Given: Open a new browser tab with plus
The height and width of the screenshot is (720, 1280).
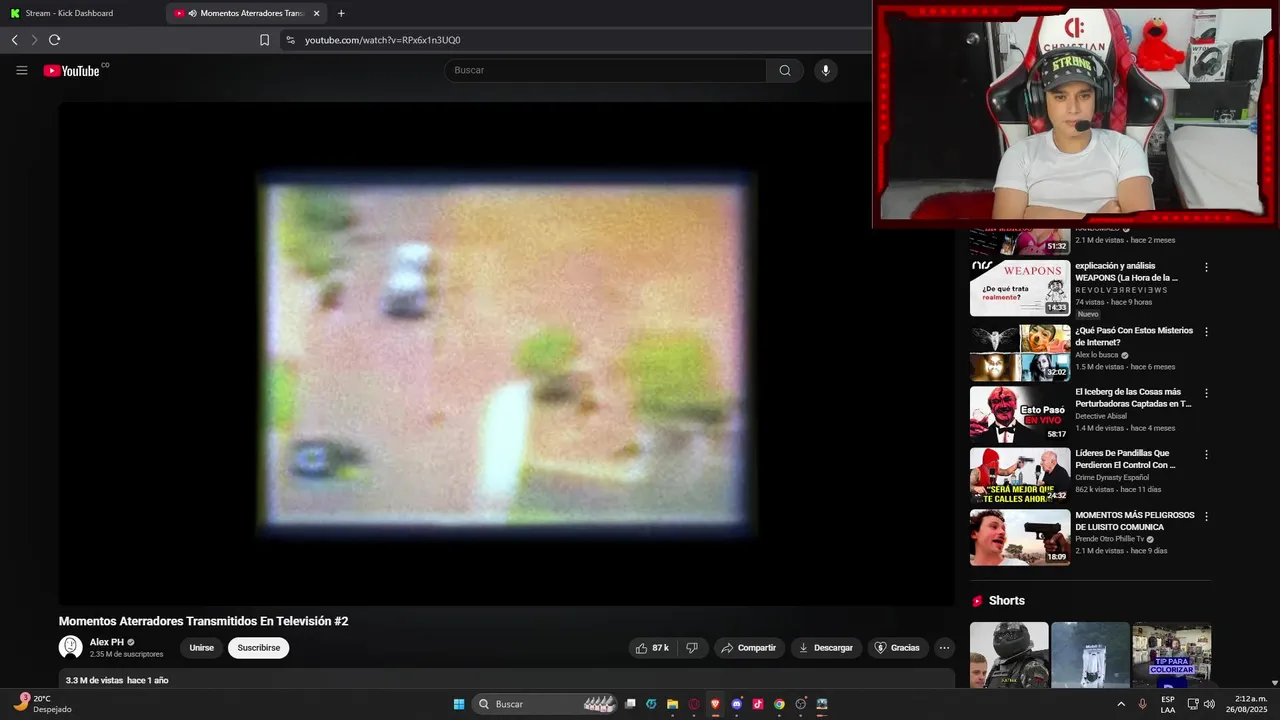Looking at the screenshot, I should tap(341, 13).
